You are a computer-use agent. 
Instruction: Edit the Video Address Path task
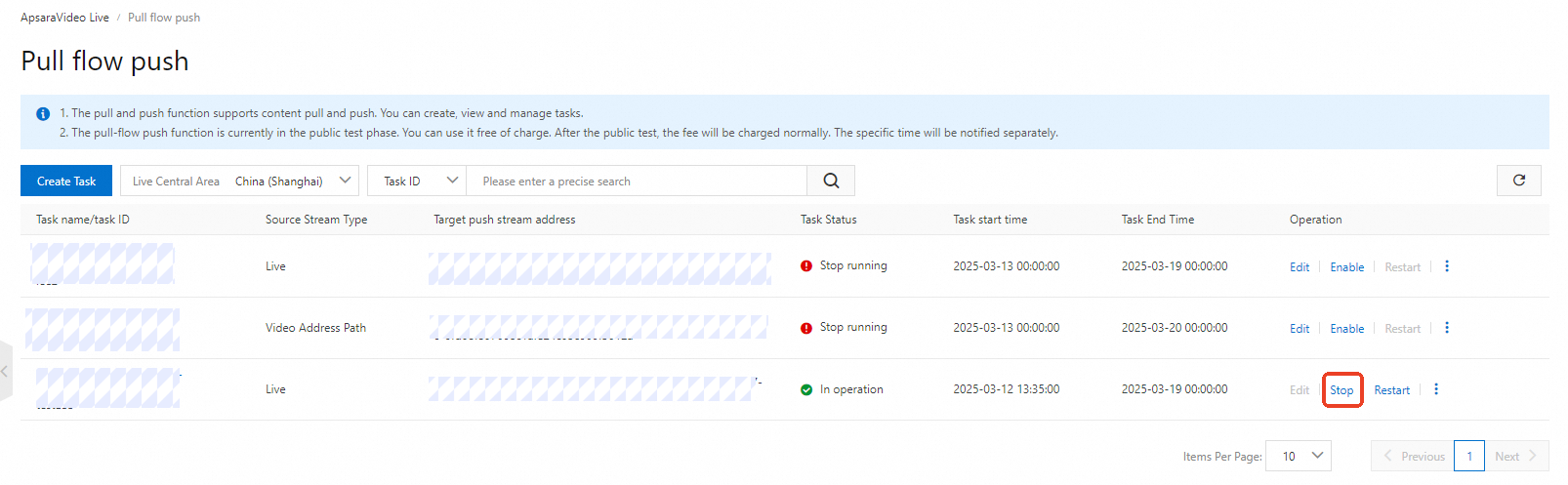tap(1300, 329)
